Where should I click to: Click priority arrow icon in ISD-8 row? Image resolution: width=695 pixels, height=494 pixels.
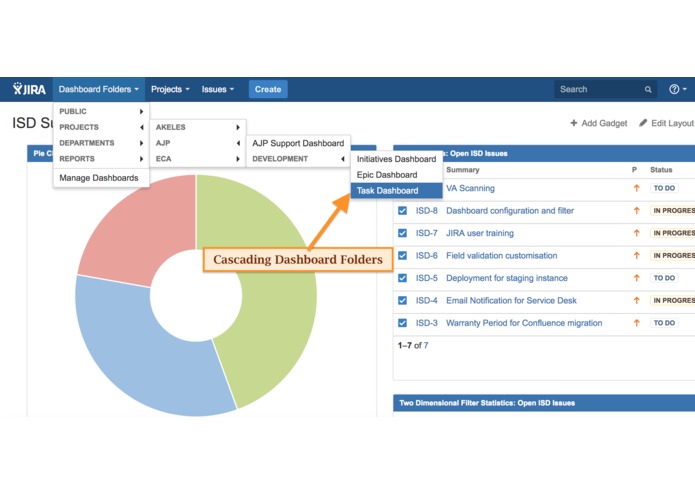pyautogui.click(x=636, y=210)
